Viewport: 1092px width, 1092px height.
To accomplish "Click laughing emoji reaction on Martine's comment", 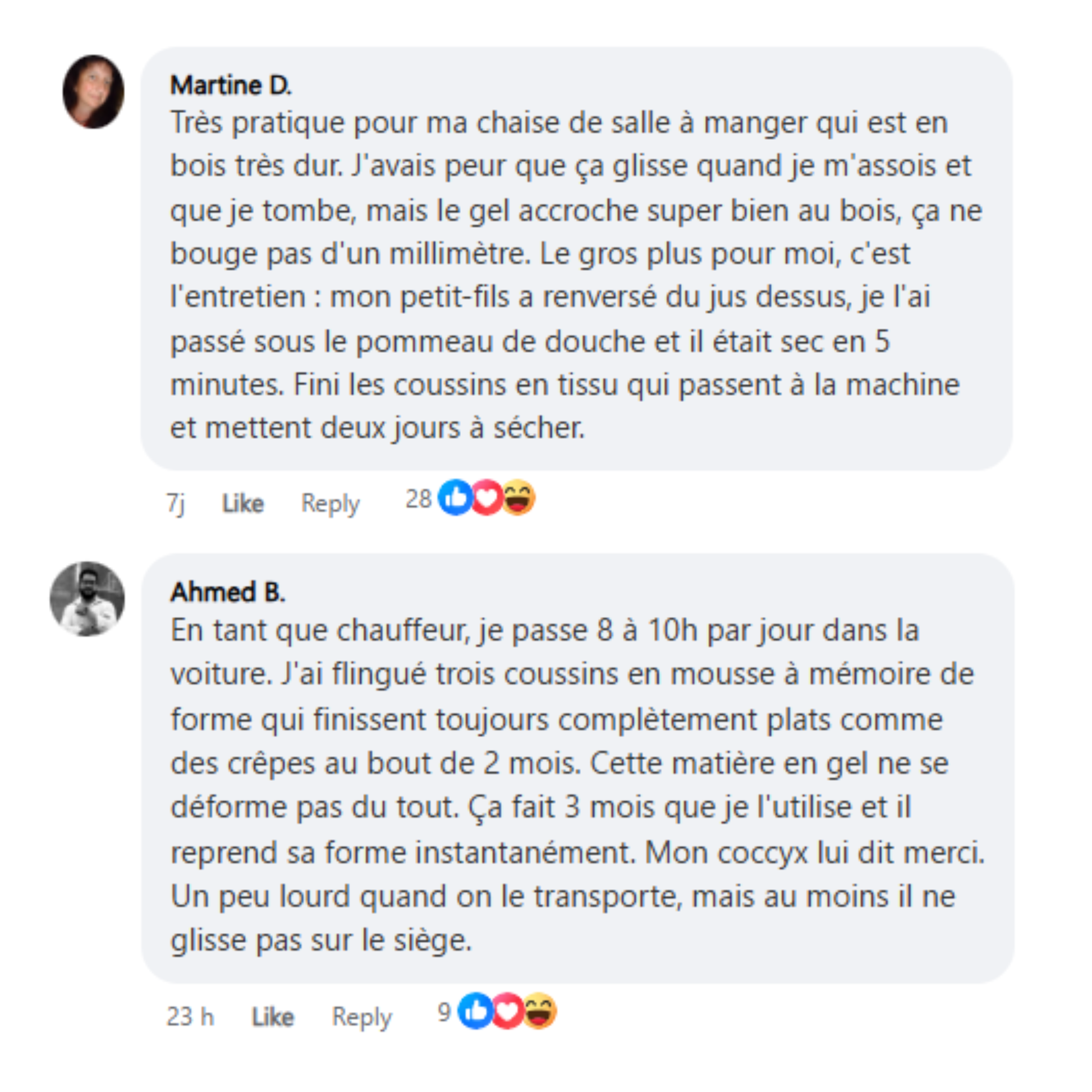I will (x=519, y=497).
